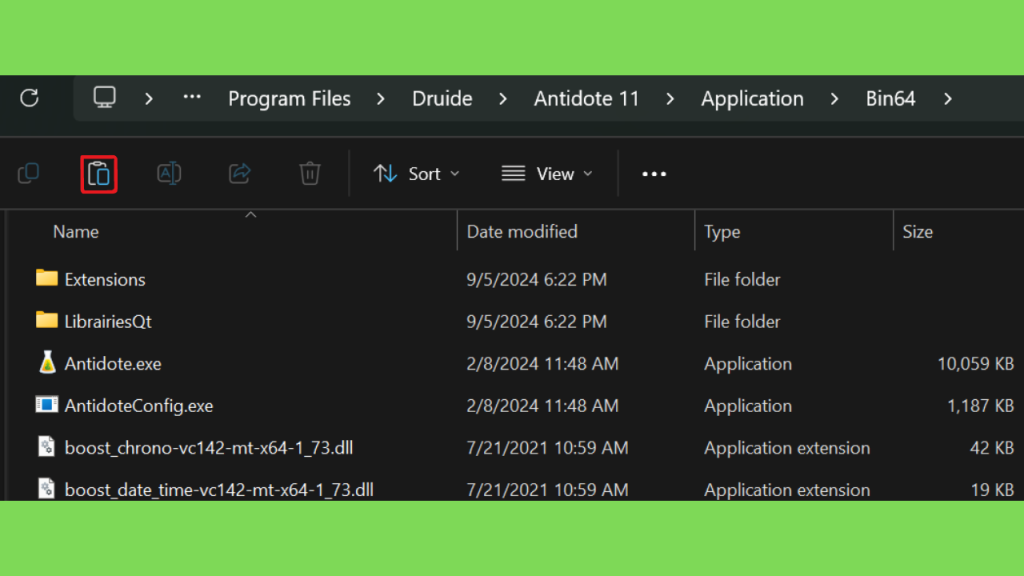Select the Extensions folder icon
1024x576 pixels.
46,278
